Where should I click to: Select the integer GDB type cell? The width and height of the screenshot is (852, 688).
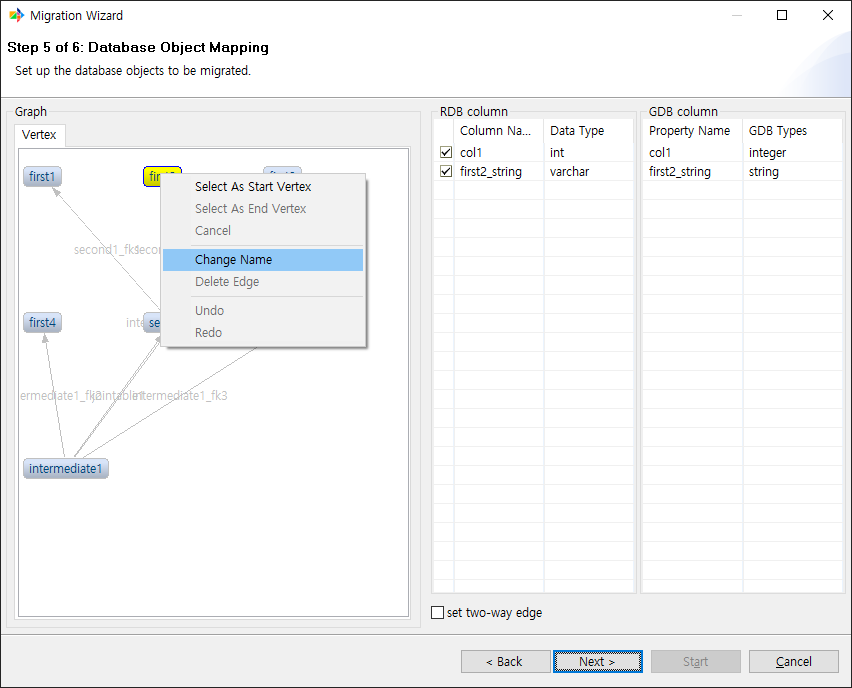(x=767, y=153)
